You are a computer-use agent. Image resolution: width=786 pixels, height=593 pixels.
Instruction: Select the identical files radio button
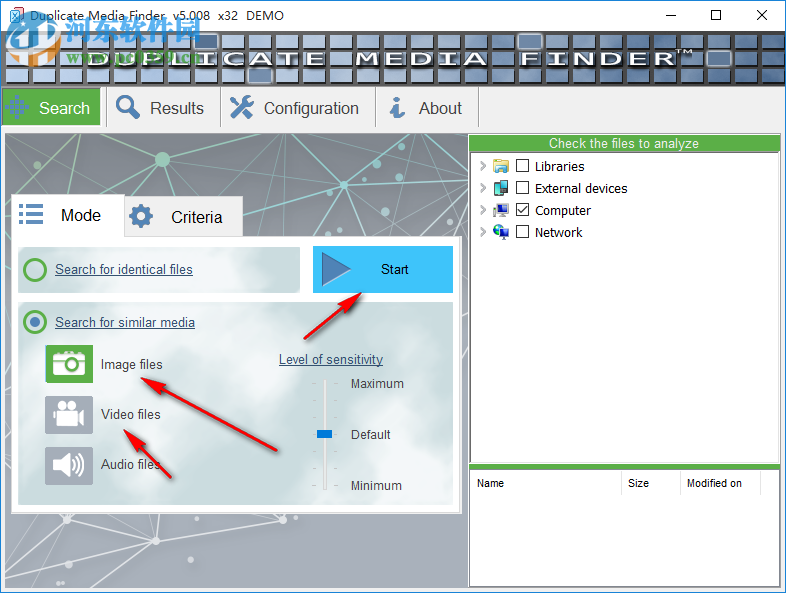pyautogui.click(x=35, y=270)
